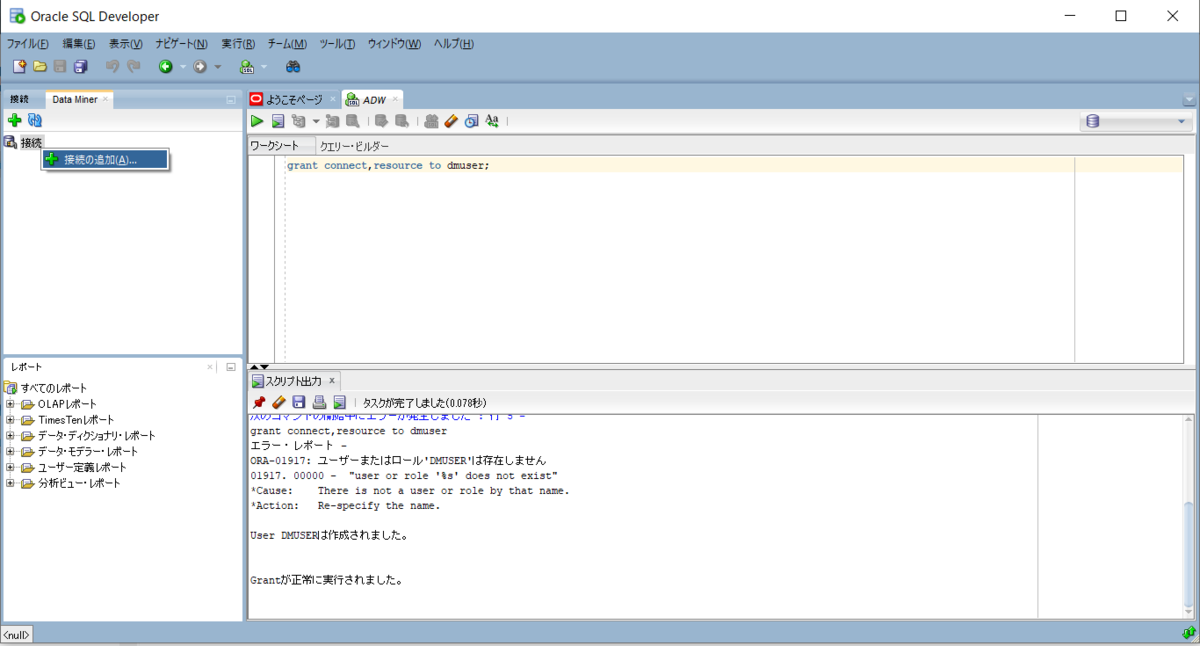This screenshot has width=1200, height=646.
Task: Select the クエリー・ビルダー sub-tab
Action: point(355,146)
